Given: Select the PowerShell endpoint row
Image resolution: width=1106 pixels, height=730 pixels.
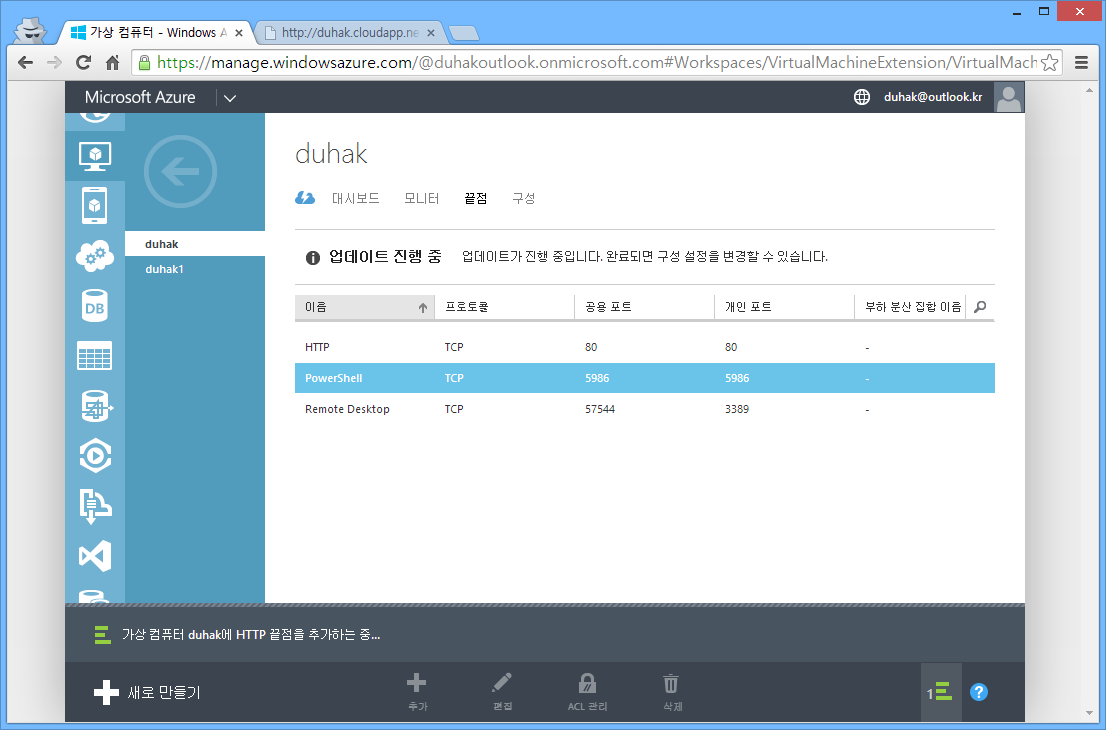Looking at the screenshot, I should coord(645,378).
